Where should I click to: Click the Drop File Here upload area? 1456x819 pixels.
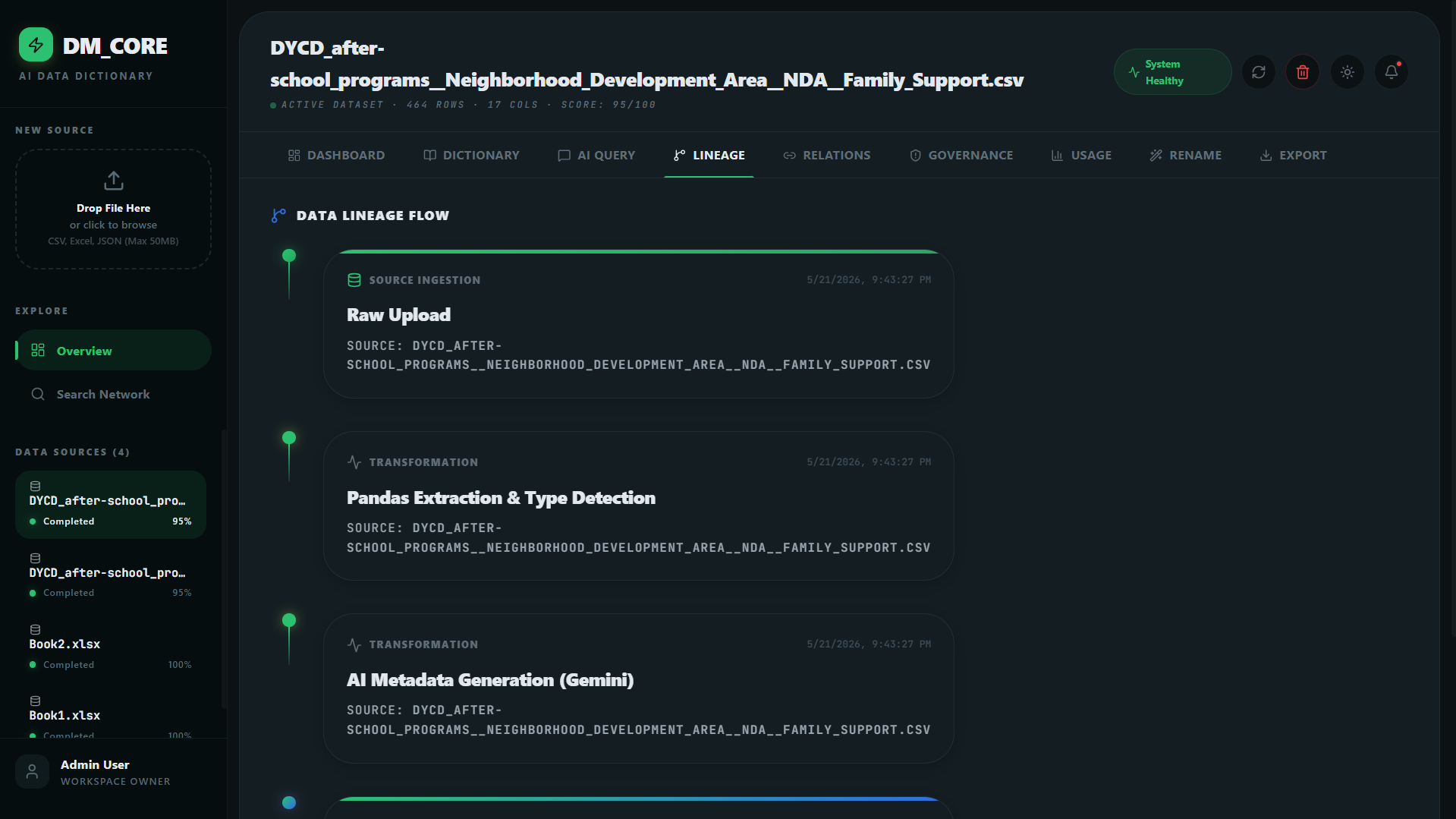click(113, 209)
